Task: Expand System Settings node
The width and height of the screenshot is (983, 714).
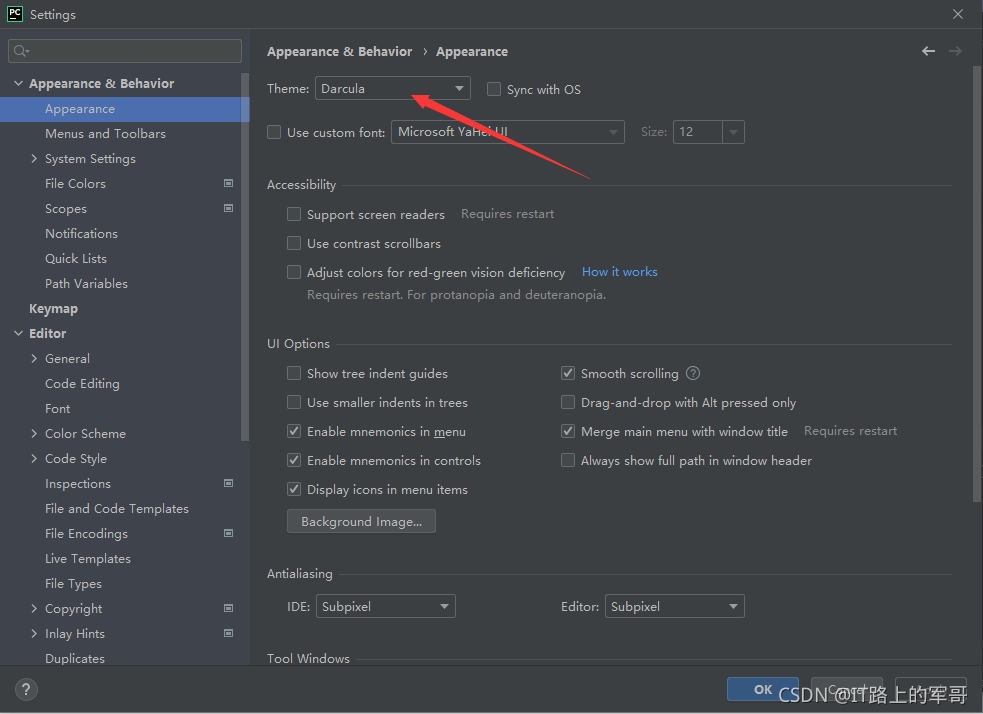Action: (x=34, y=159)
